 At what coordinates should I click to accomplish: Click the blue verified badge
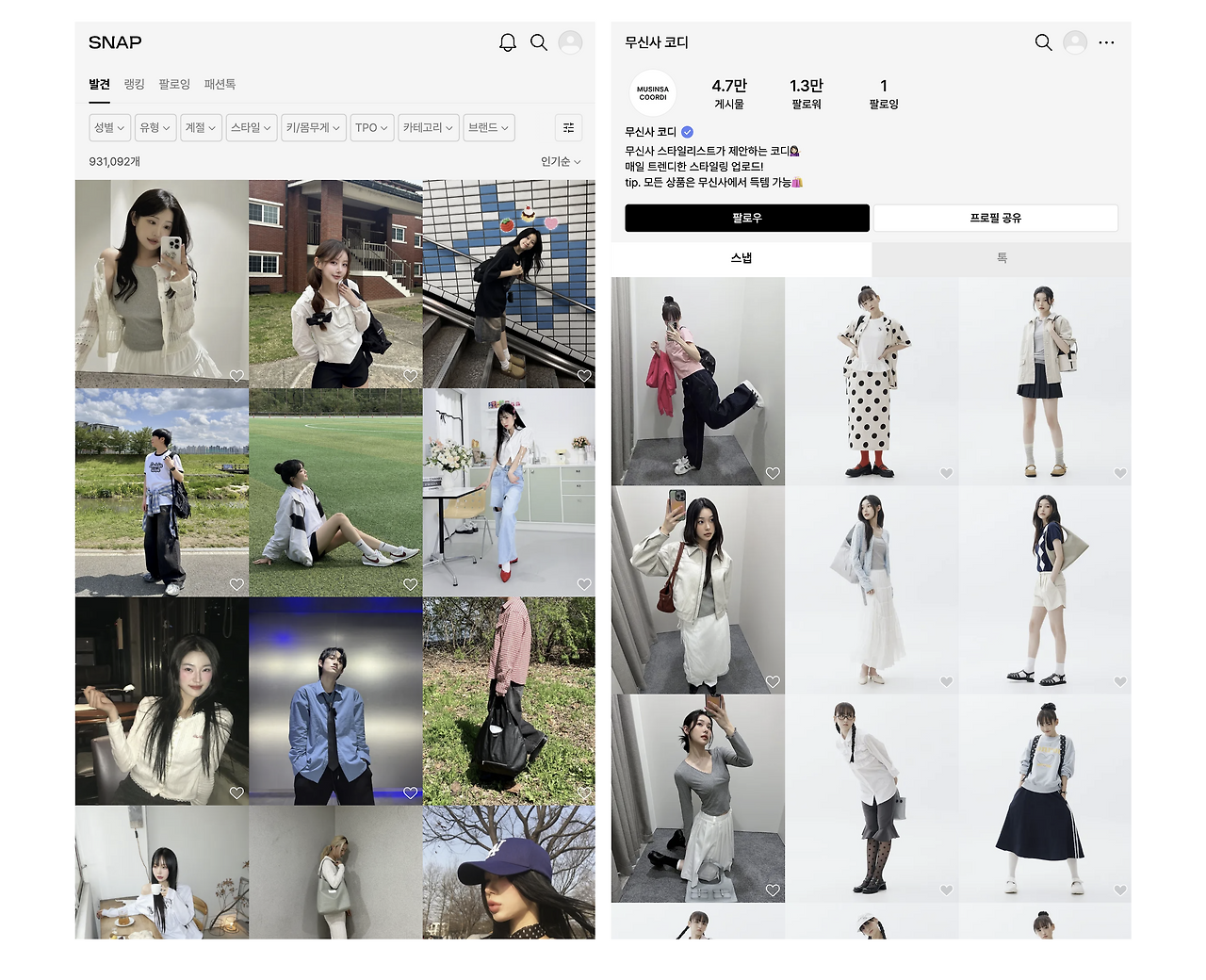pos(688,132)
